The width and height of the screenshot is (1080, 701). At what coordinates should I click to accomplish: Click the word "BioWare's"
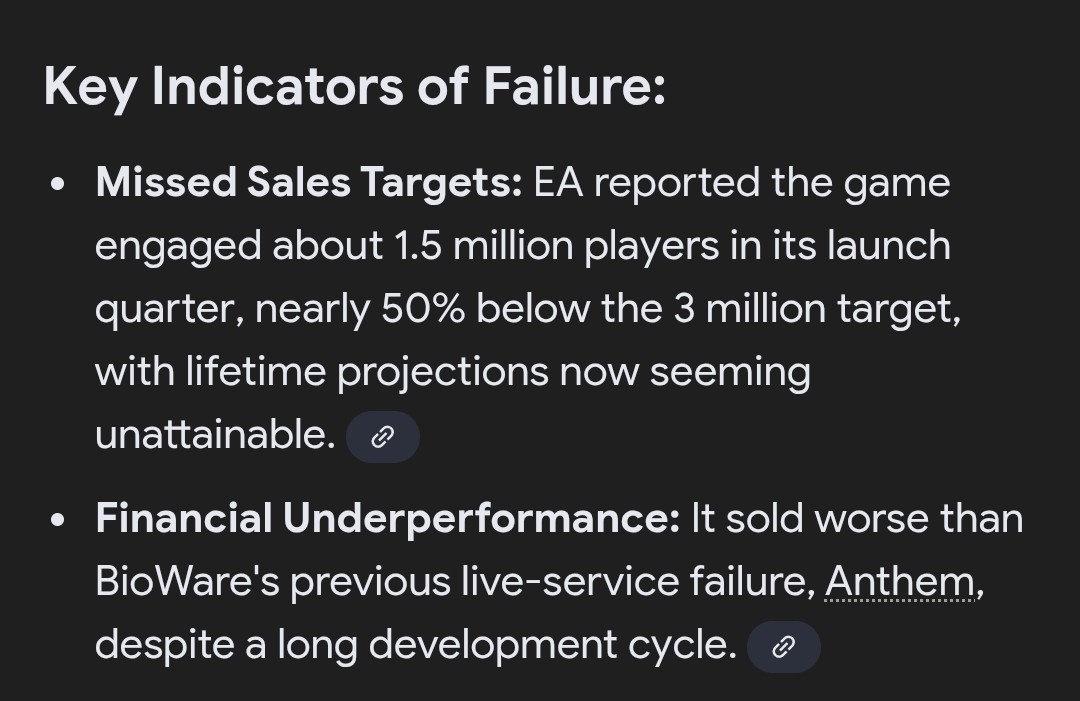click(187, 582)
